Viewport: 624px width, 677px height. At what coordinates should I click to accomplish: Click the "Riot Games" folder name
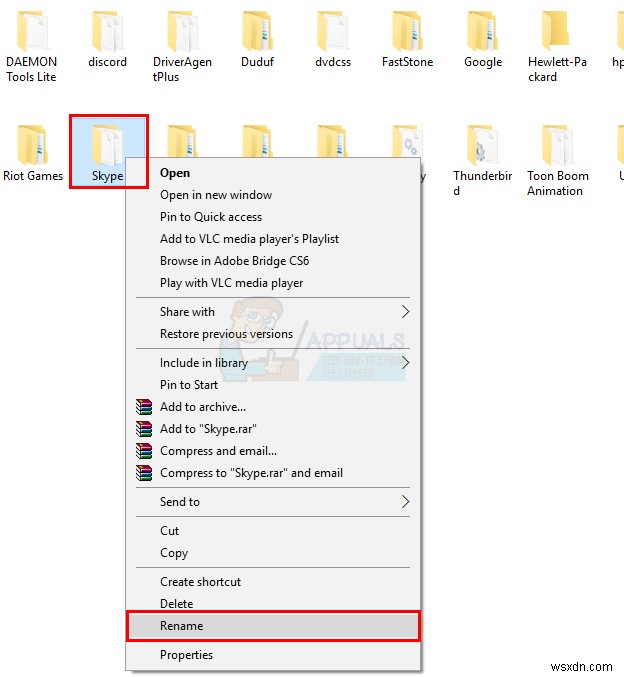tap(33, 176)
